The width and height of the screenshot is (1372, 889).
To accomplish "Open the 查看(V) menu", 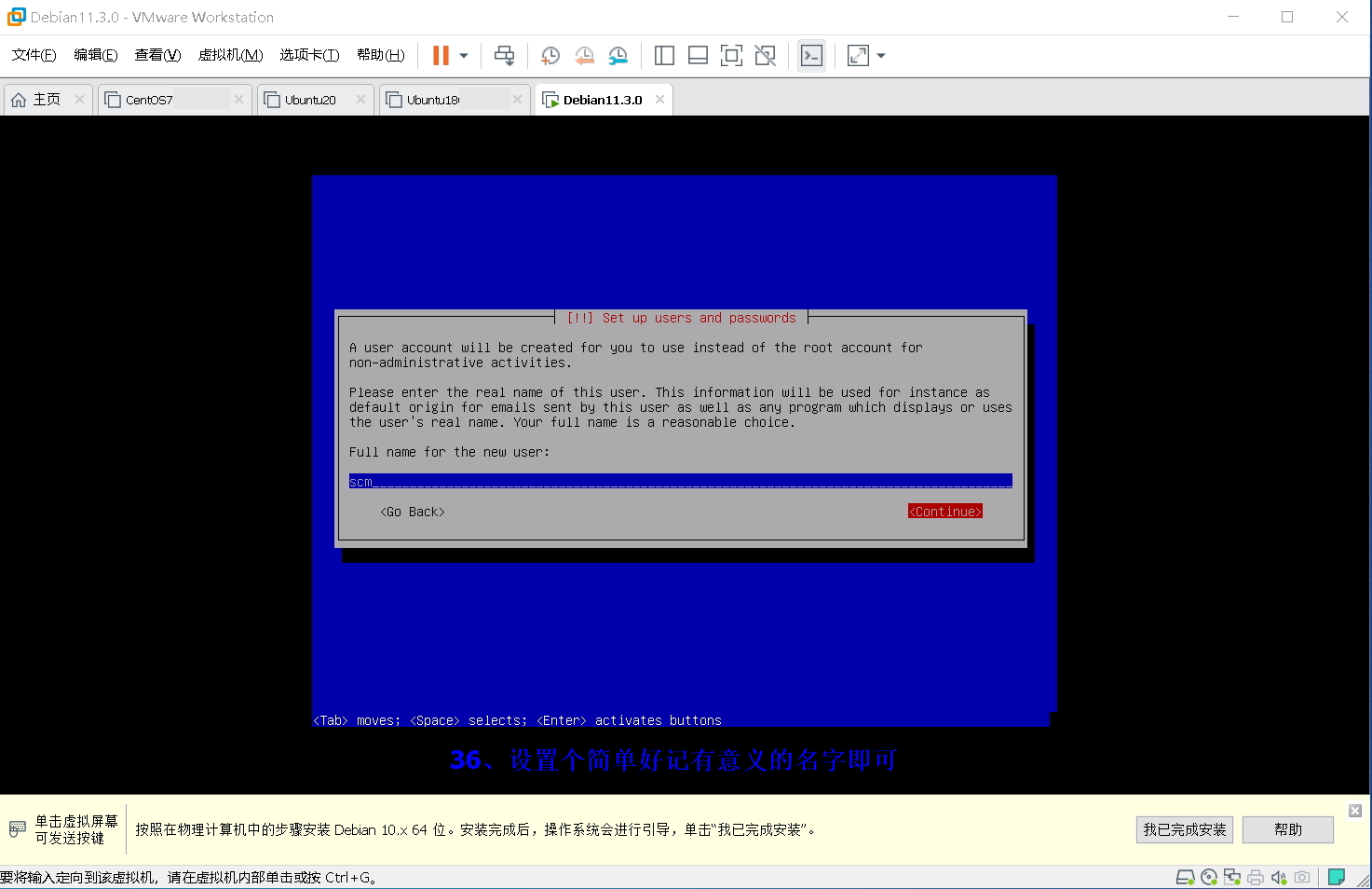I will click(157, 55).
